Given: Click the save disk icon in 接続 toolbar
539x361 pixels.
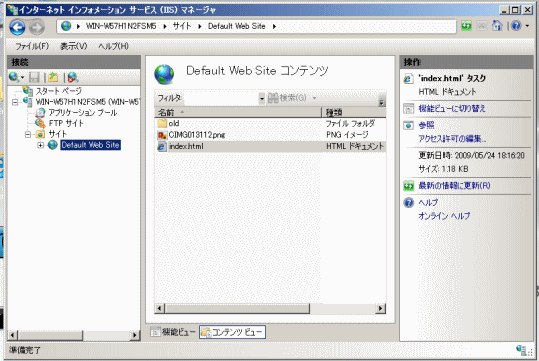Looking at the screenshot, I should point(34,77).
